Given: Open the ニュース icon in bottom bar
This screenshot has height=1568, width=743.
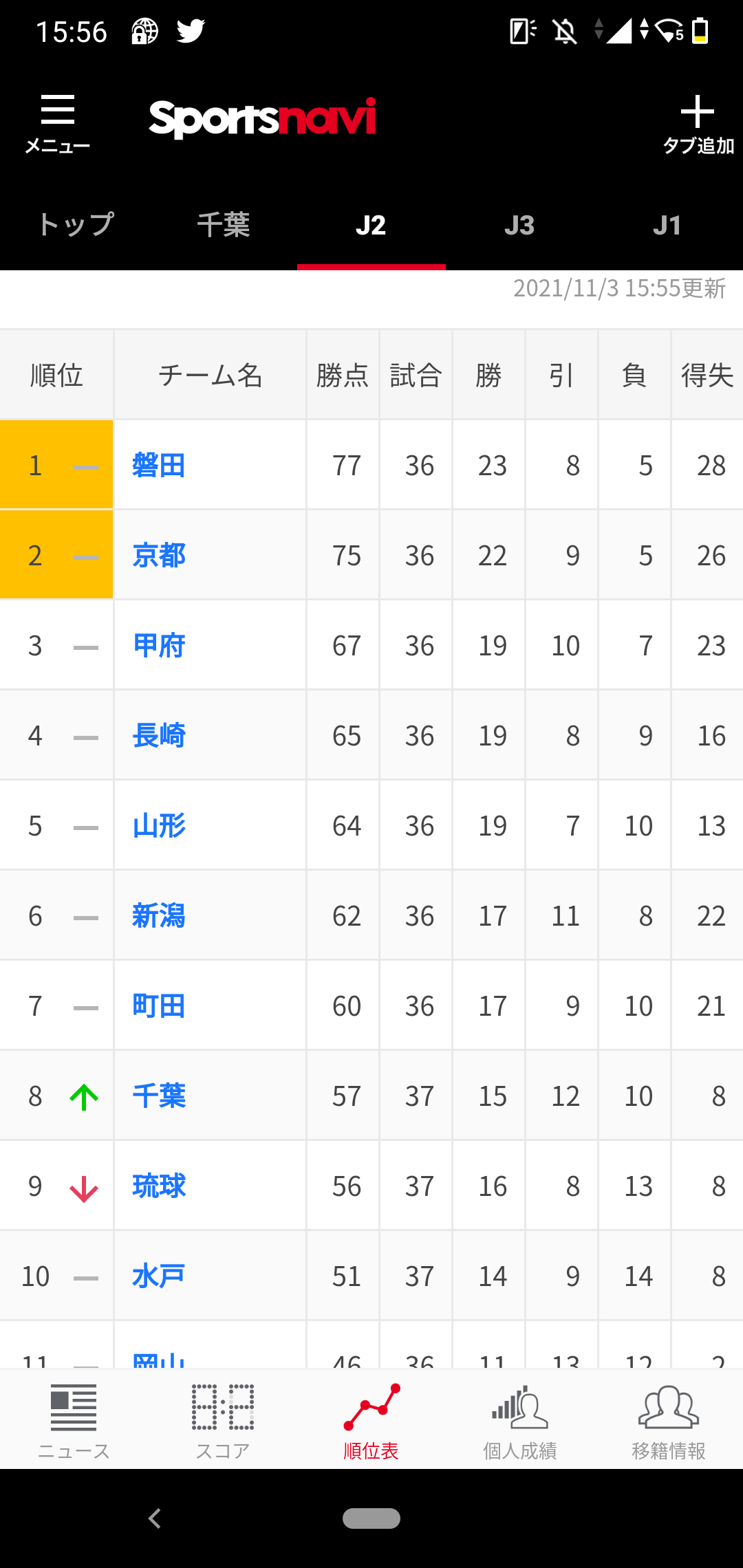Looking at the screenshot, I should coord(74,1408).
